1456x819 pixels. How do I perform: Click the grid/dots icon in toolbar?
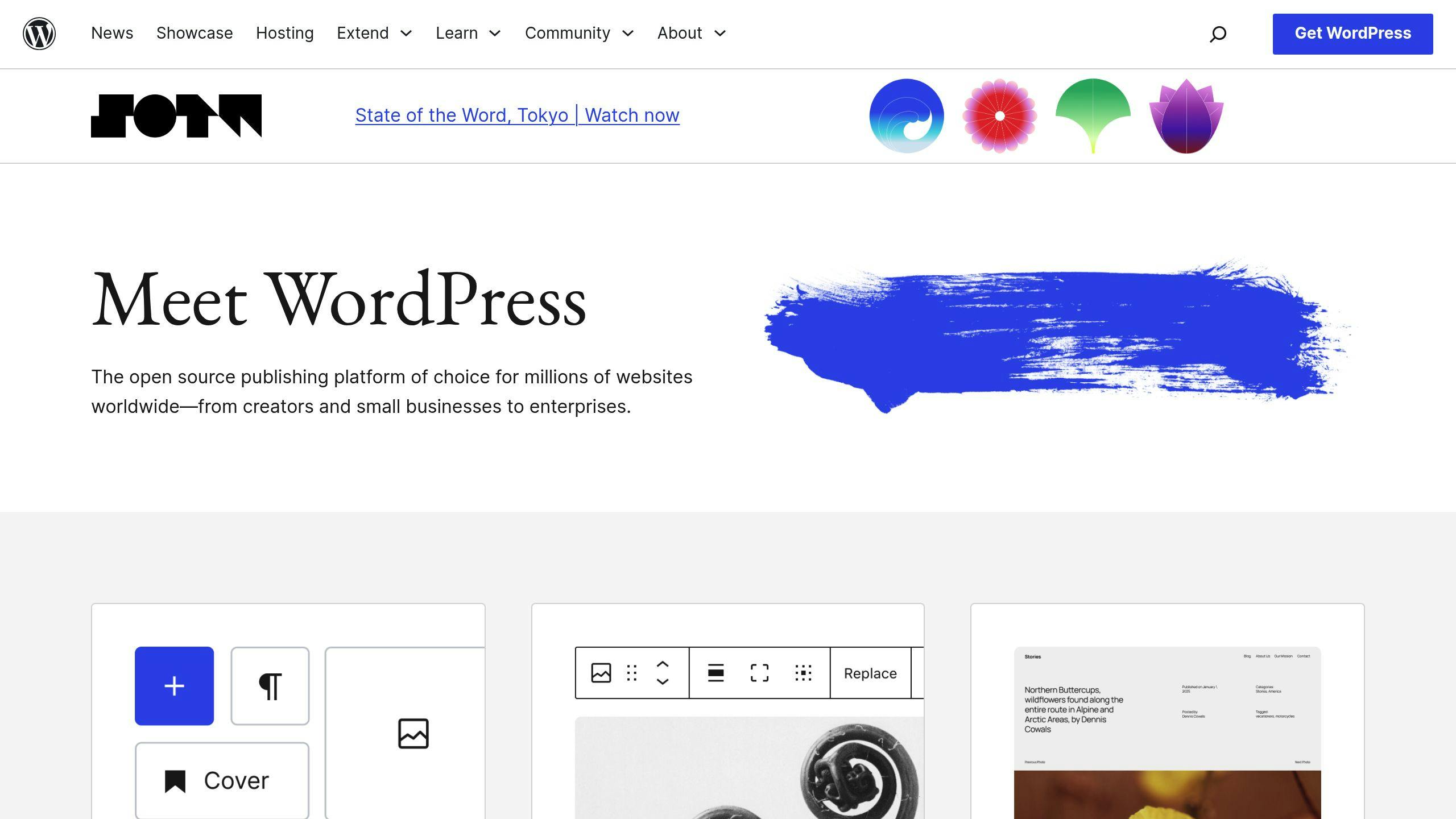tap(804, 673)
